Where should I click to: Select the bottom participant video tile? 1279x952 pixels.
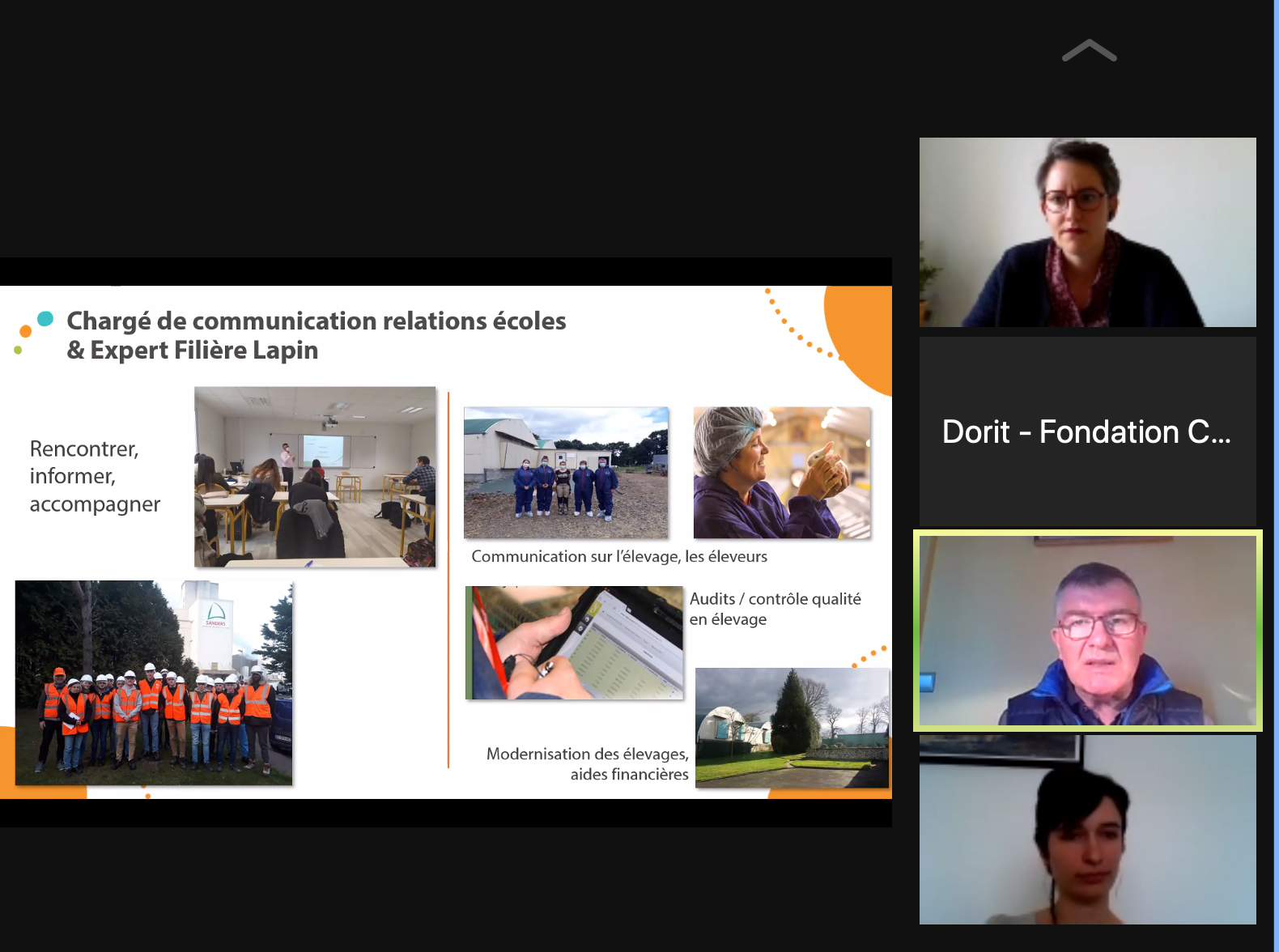coord(1087,830)
